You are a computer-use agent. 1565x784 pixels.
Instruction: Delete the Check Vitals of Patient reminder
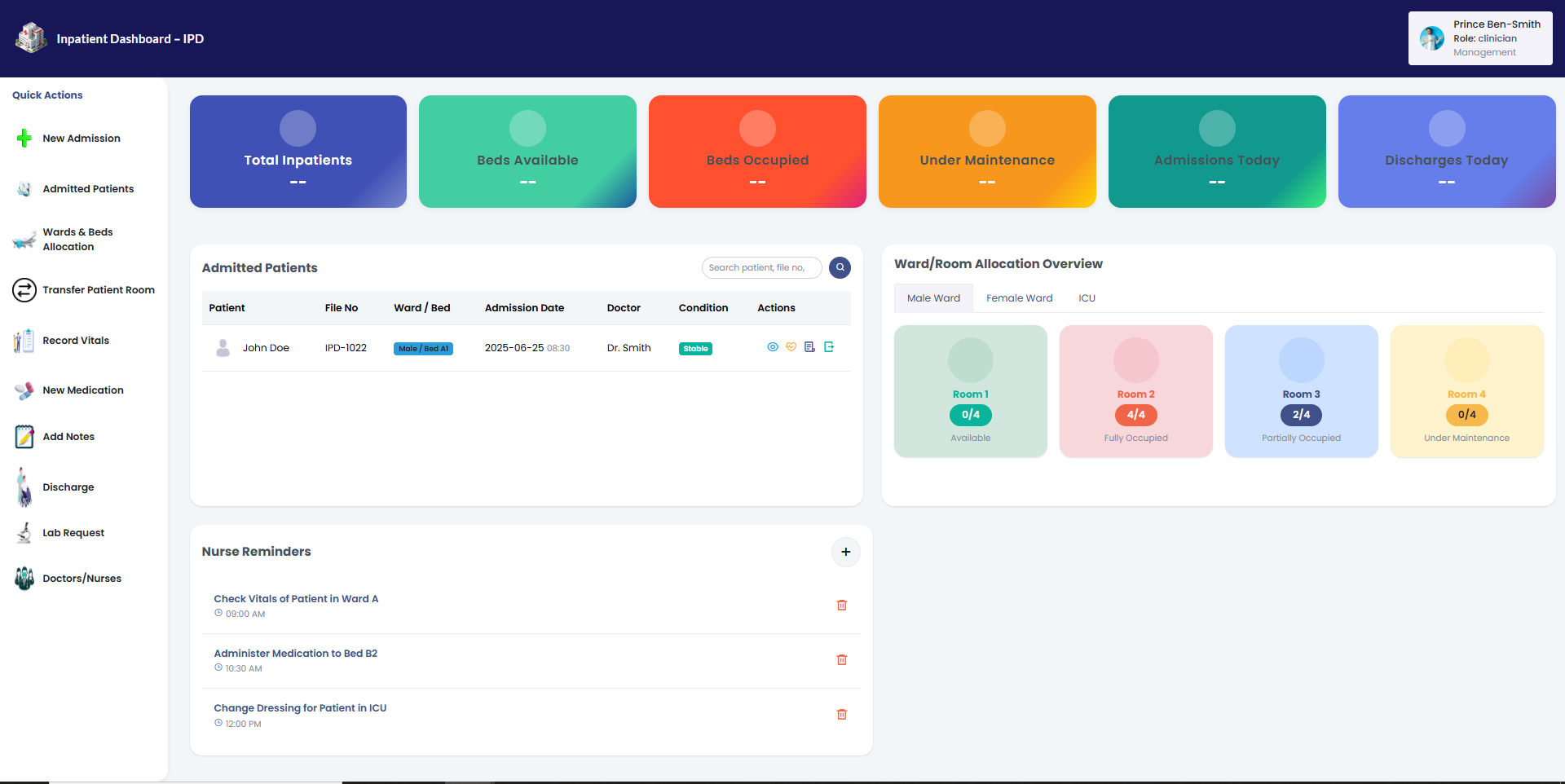[x=842, y=606]
